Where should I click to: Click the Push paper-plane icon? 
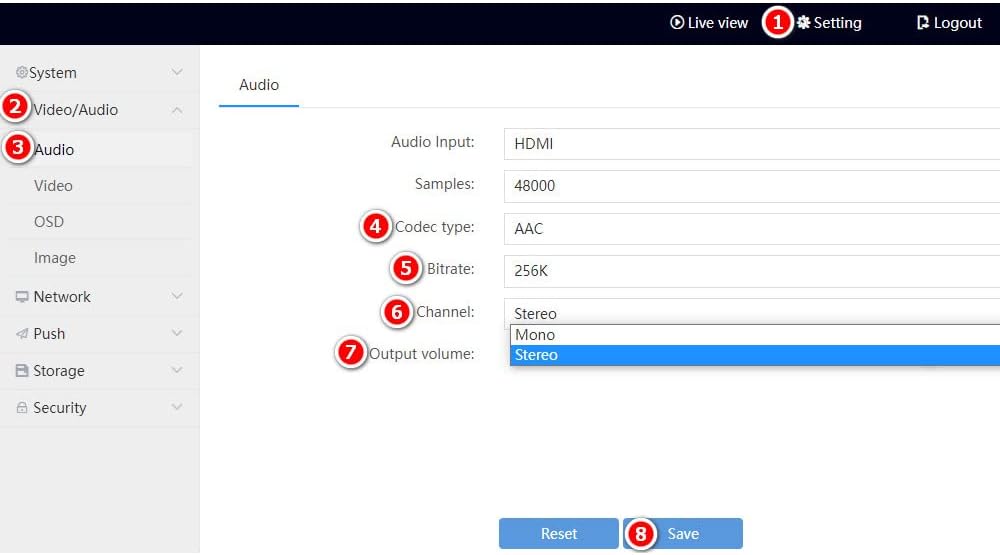click(x=22, y=334)
